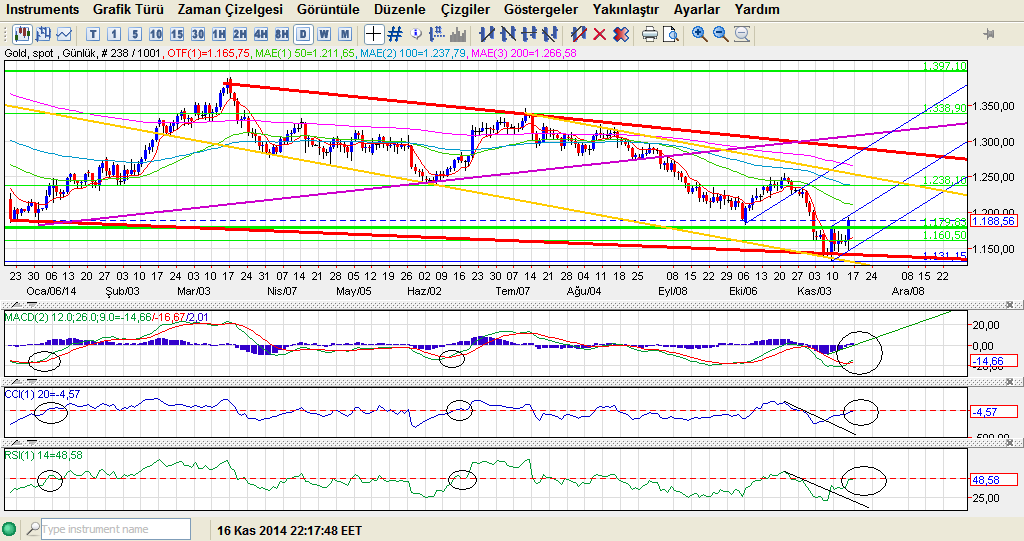Click the pin toolbar icon
Image resolution: width=1024 pixels, height=541 pixels.
coord(989,33)
